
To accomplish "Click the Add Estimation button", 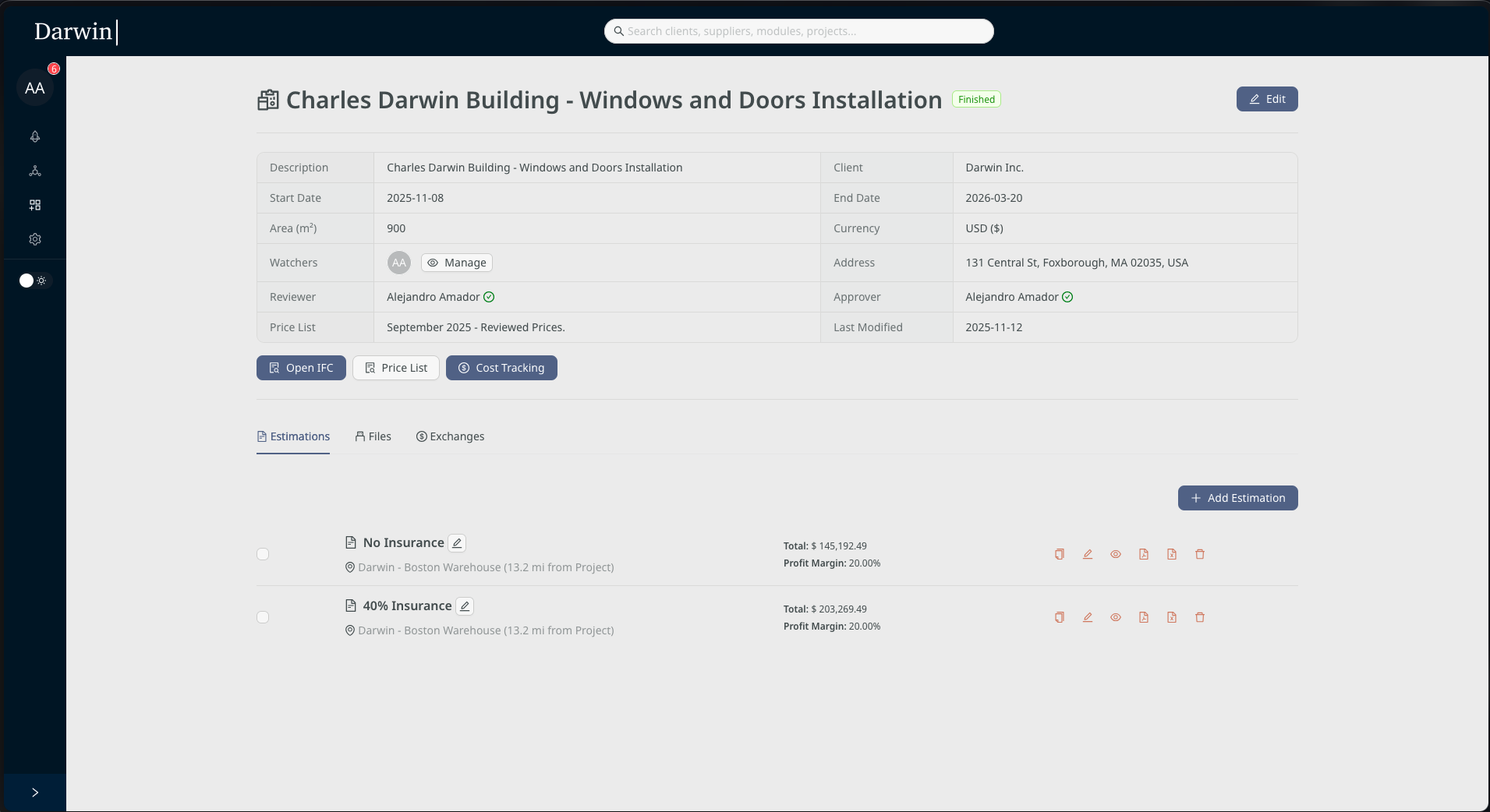I will (x=1237, y=498).
